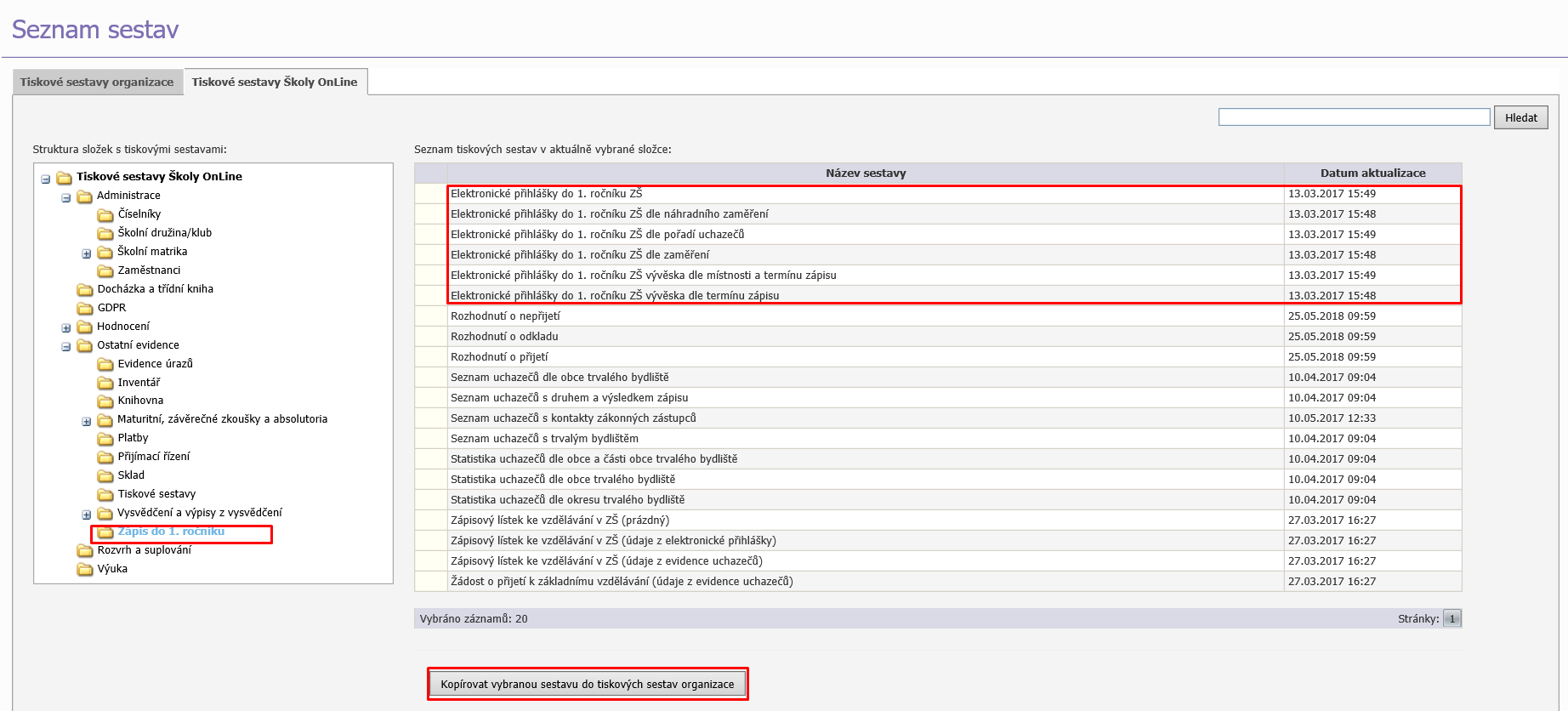Click the Výuka folder icon
The width and height of the screenshot is (1568, 711).
(85, 569)
